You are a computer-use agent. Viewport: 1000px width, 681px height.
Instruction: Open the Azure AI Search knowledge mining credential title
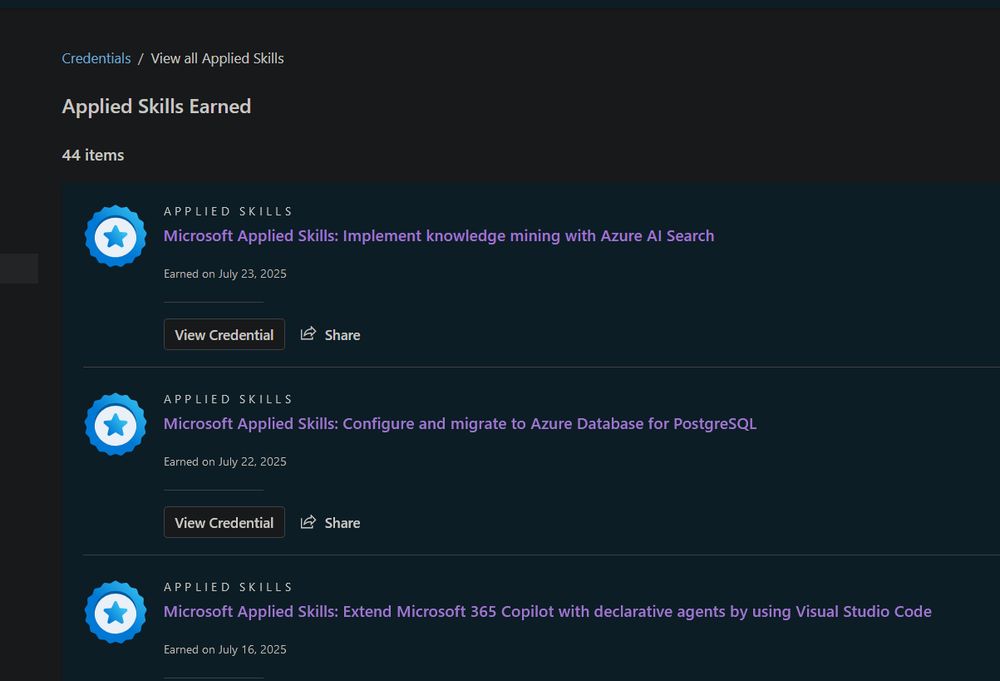click(439, 236)
